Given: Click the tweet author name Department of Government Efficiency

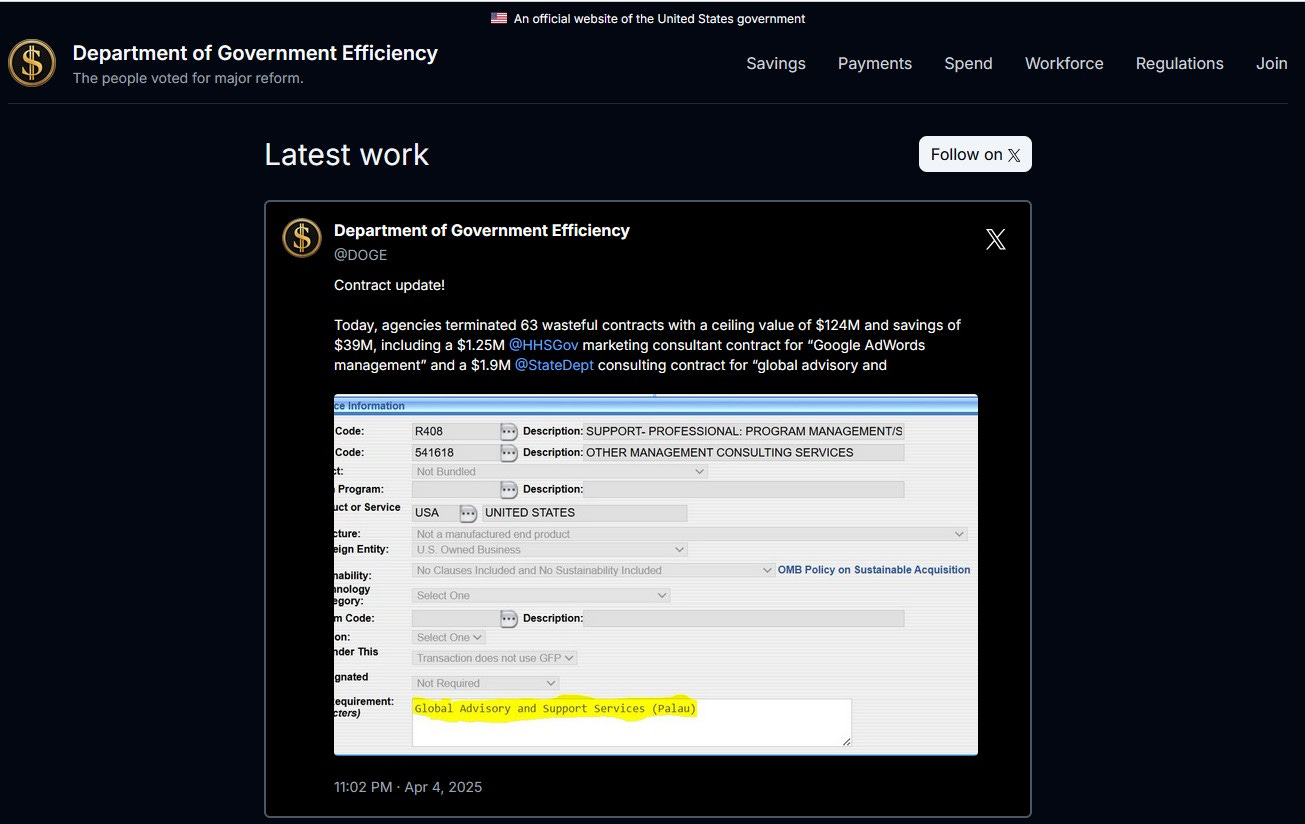Looking at the screenshot, I should 481,230.
